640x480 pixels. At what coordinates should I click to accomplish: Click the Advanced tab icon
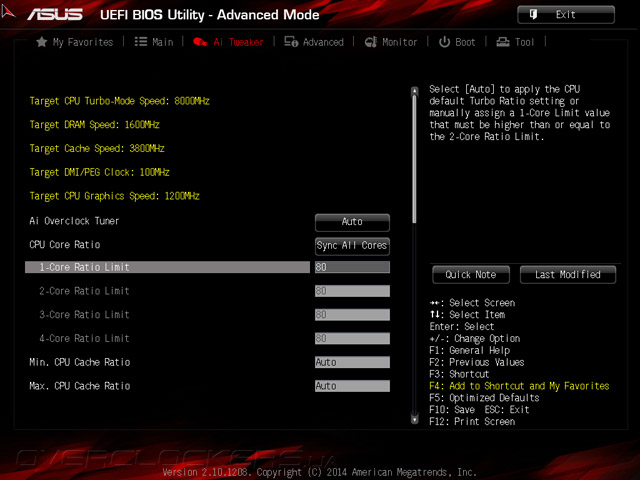click(291, 42)
